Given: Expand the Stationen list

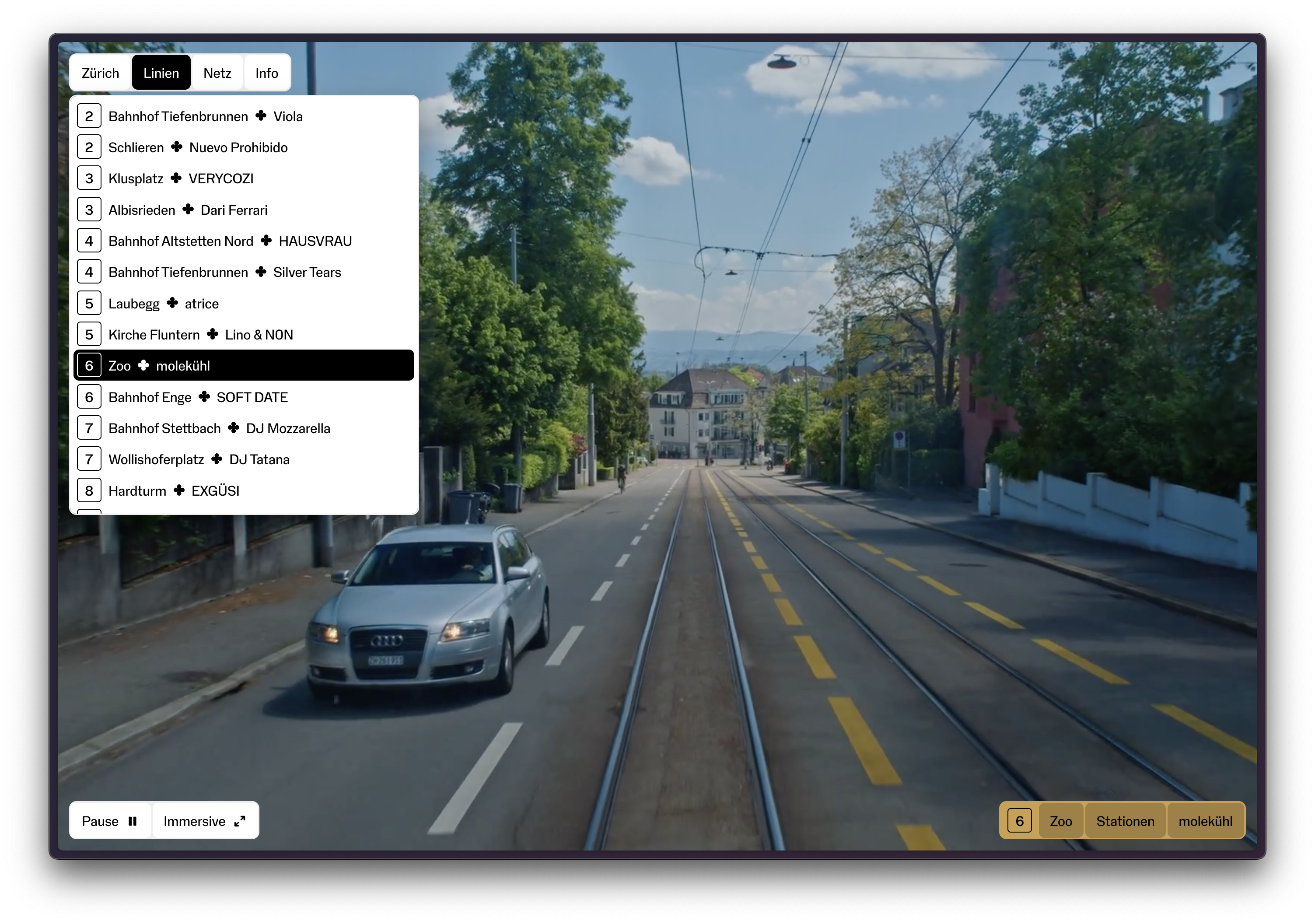Looking at the screenshot, I should 1125,821.
